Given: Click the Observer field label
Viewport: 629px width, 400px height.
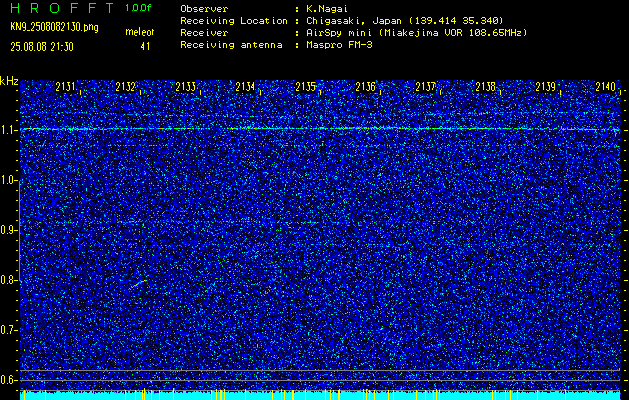Looking at the screenshot, I should (204, 9).
